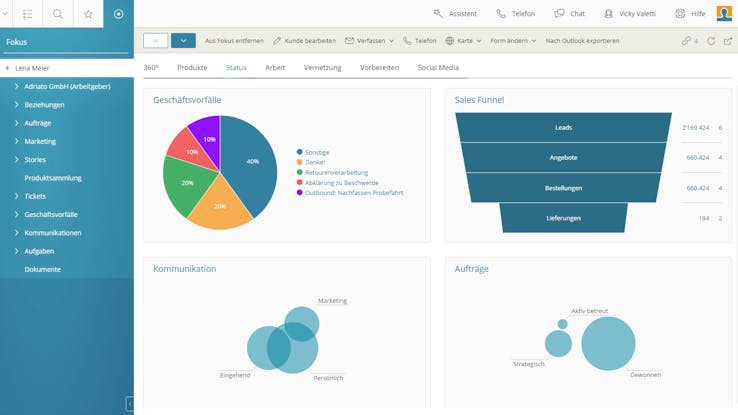Click Nach Outlook exportieren
Image resolution: width=738 pixels, height=415 pixels.
pos(582,41)
